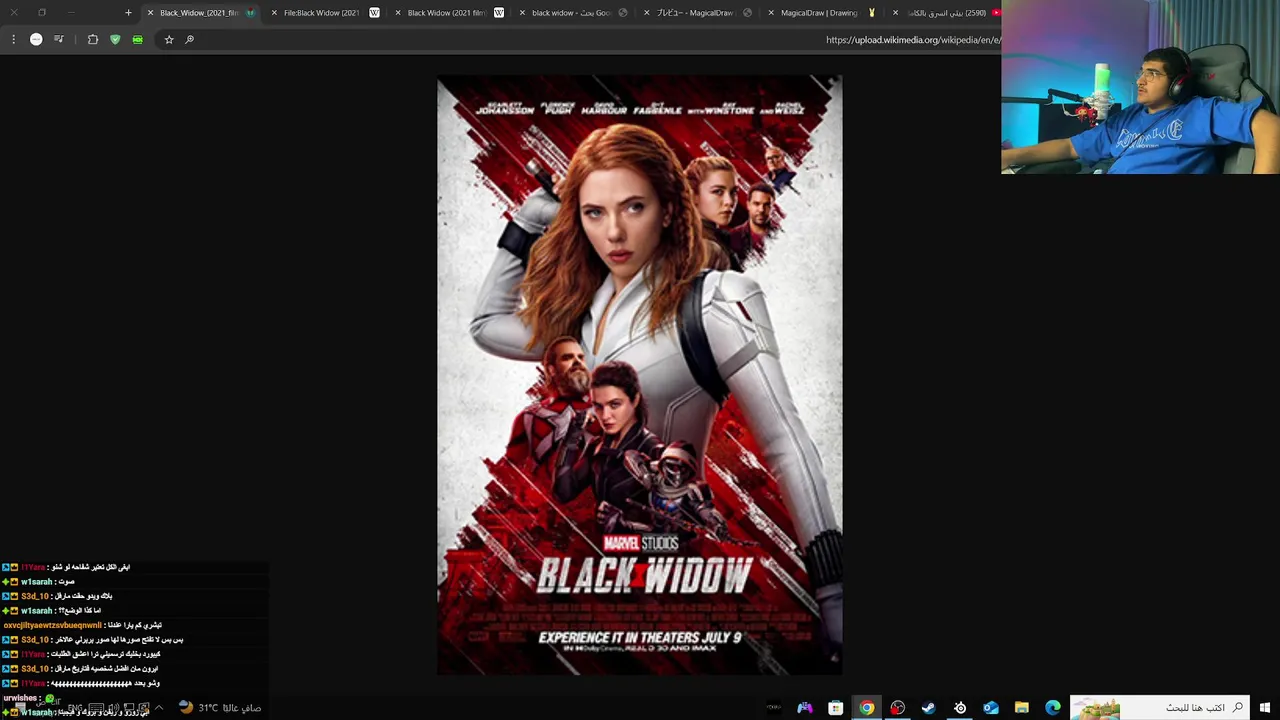
Task: Close the MagicalDraw preview tab
Action: 647,13
